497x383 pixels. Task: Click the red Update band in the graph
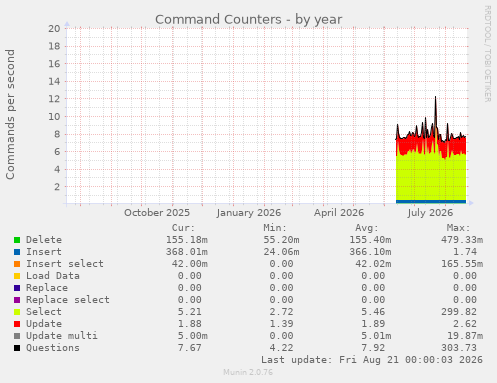point(431,145)
